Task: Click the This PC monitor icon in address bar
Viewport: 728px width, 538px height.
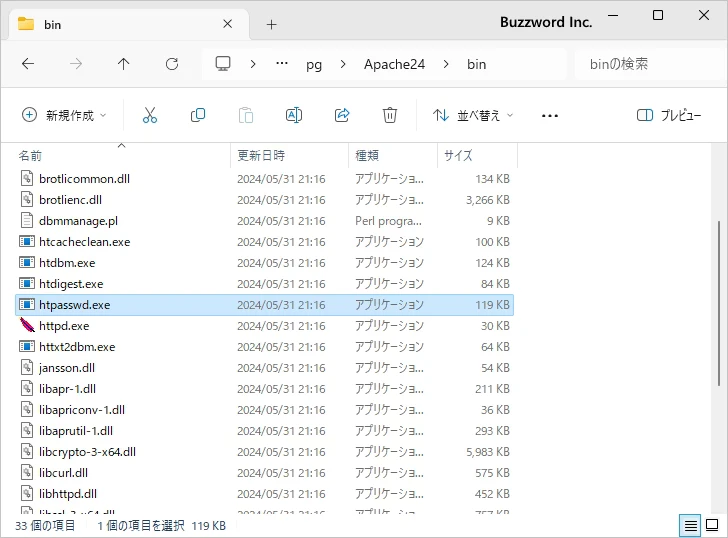Action: pyautogui.click(x=223, y=64)
